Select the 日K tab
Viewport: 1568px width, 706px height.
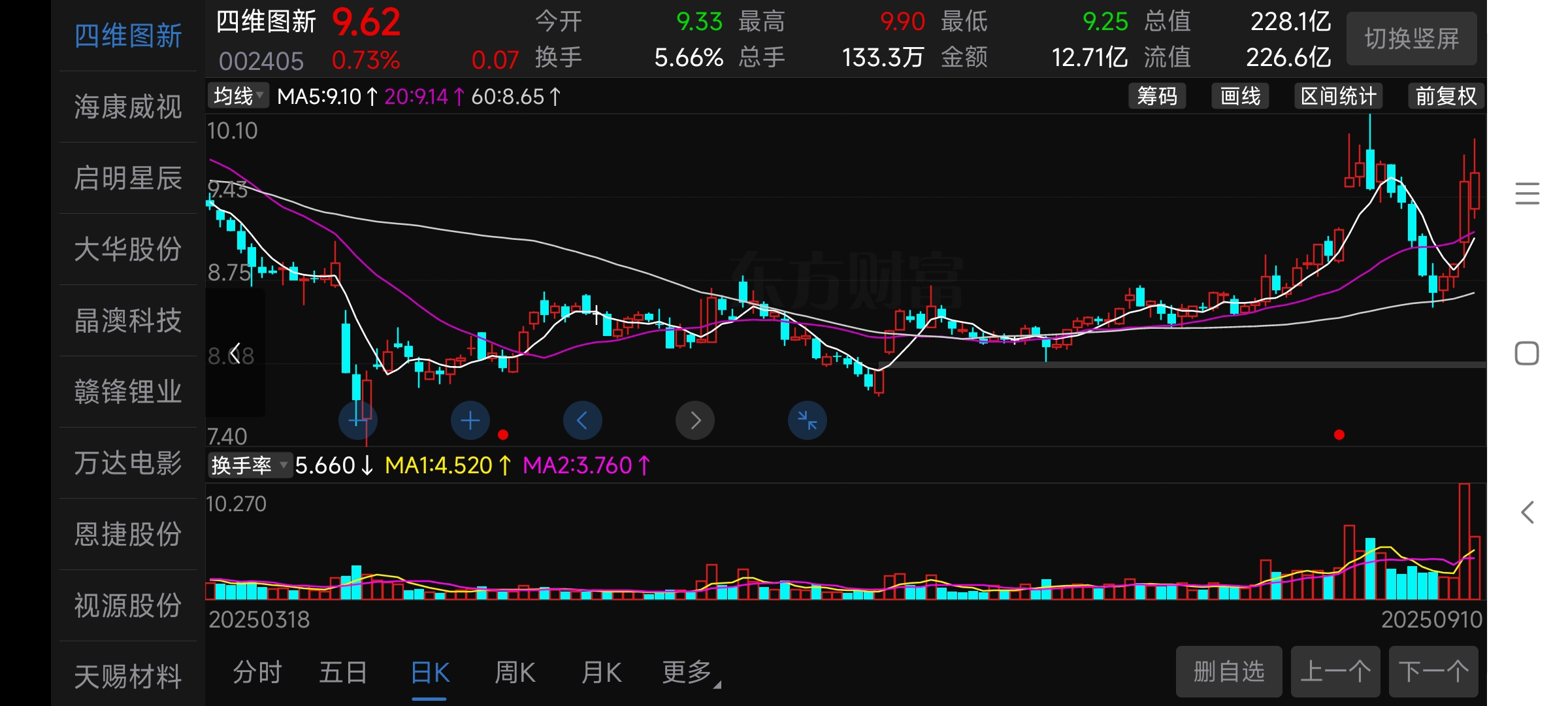(430, 672)
